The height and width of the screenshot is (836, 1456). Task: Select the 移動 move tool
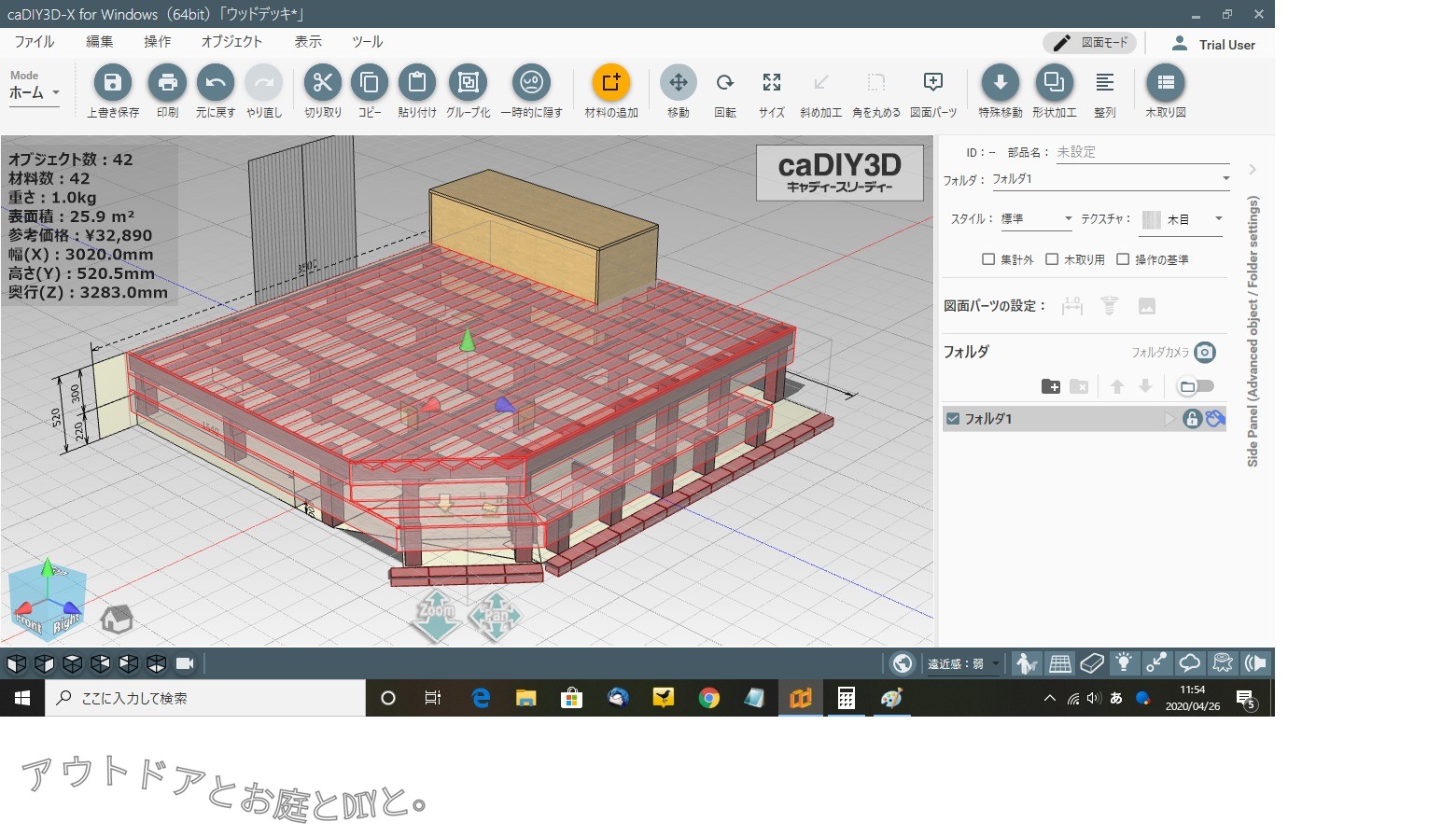[678, 83]
